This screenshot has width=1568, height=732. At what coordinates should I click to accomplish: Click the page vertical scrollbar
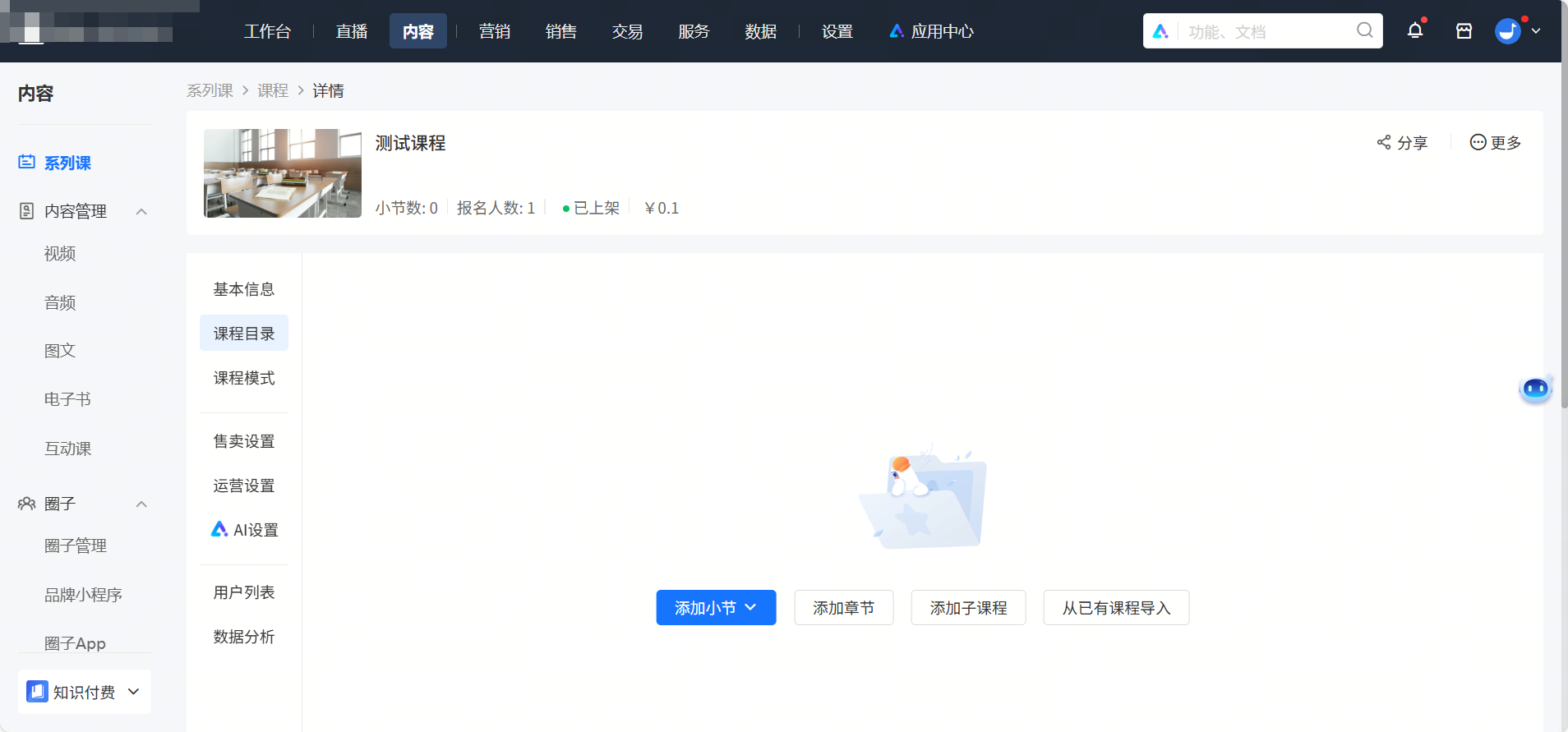point(1565,205)
